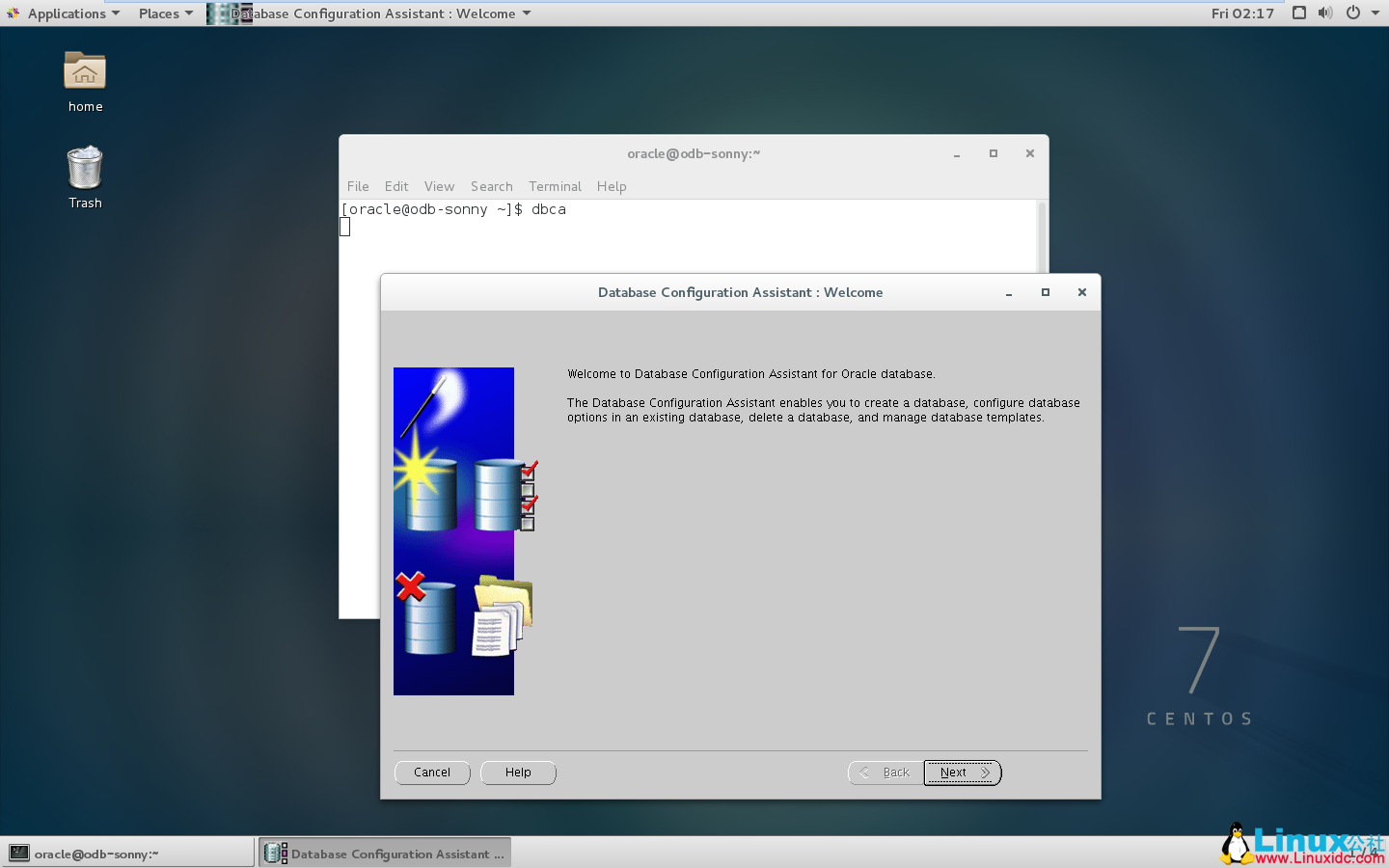Open the Places menu in top panel
Image resolution: width=1389 pixels, height=868 pixels.
tap(166, 14)
